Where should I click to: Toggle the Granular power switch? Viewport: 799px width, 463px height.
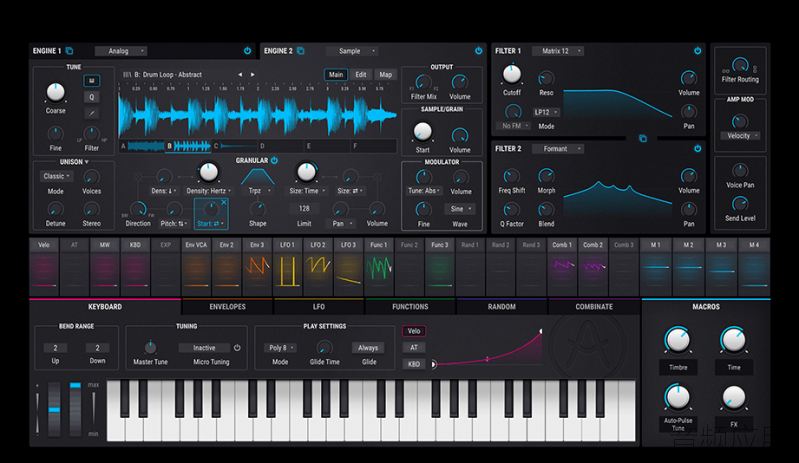tap(274, 160)
